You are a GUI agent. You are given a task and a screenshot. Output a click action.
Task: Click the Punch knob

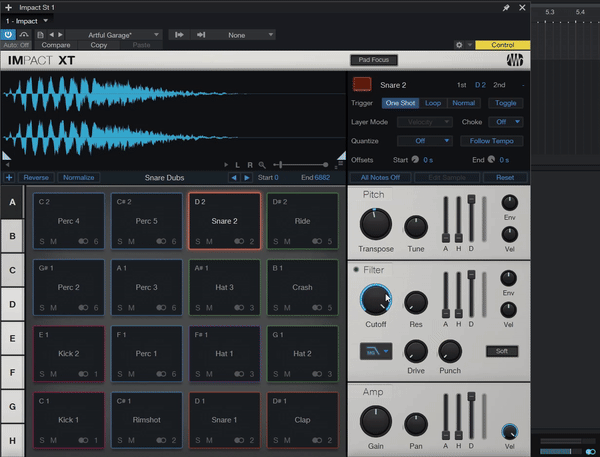click(x=450, y=351)
